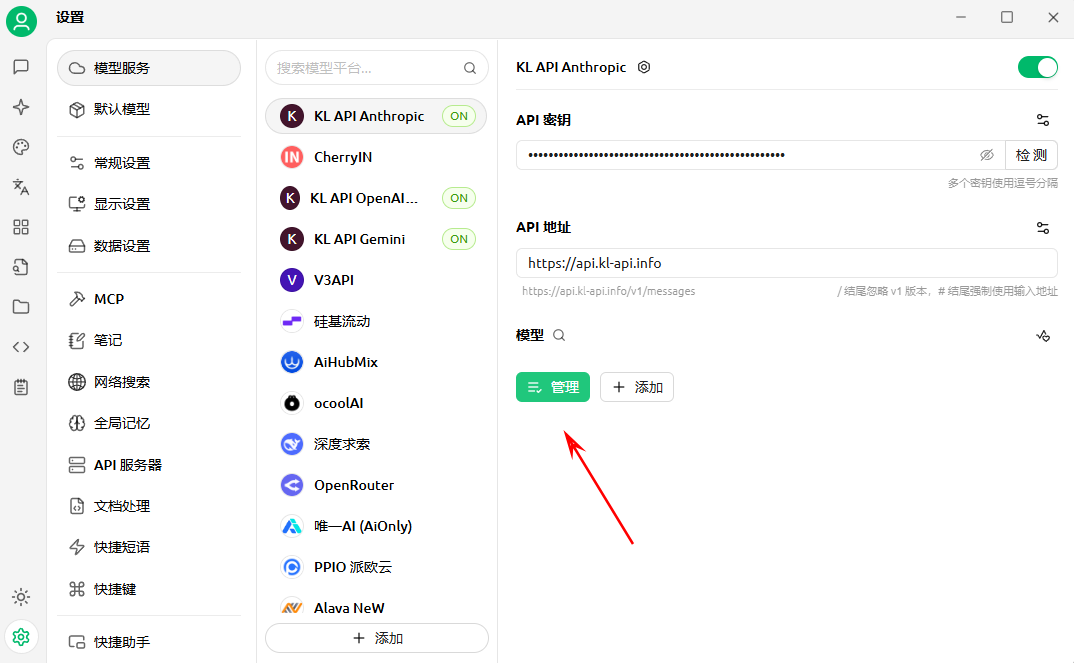The image size is (1074, 663).
Task: Open the translation tool in the sidebar
Action: (21, 187)
